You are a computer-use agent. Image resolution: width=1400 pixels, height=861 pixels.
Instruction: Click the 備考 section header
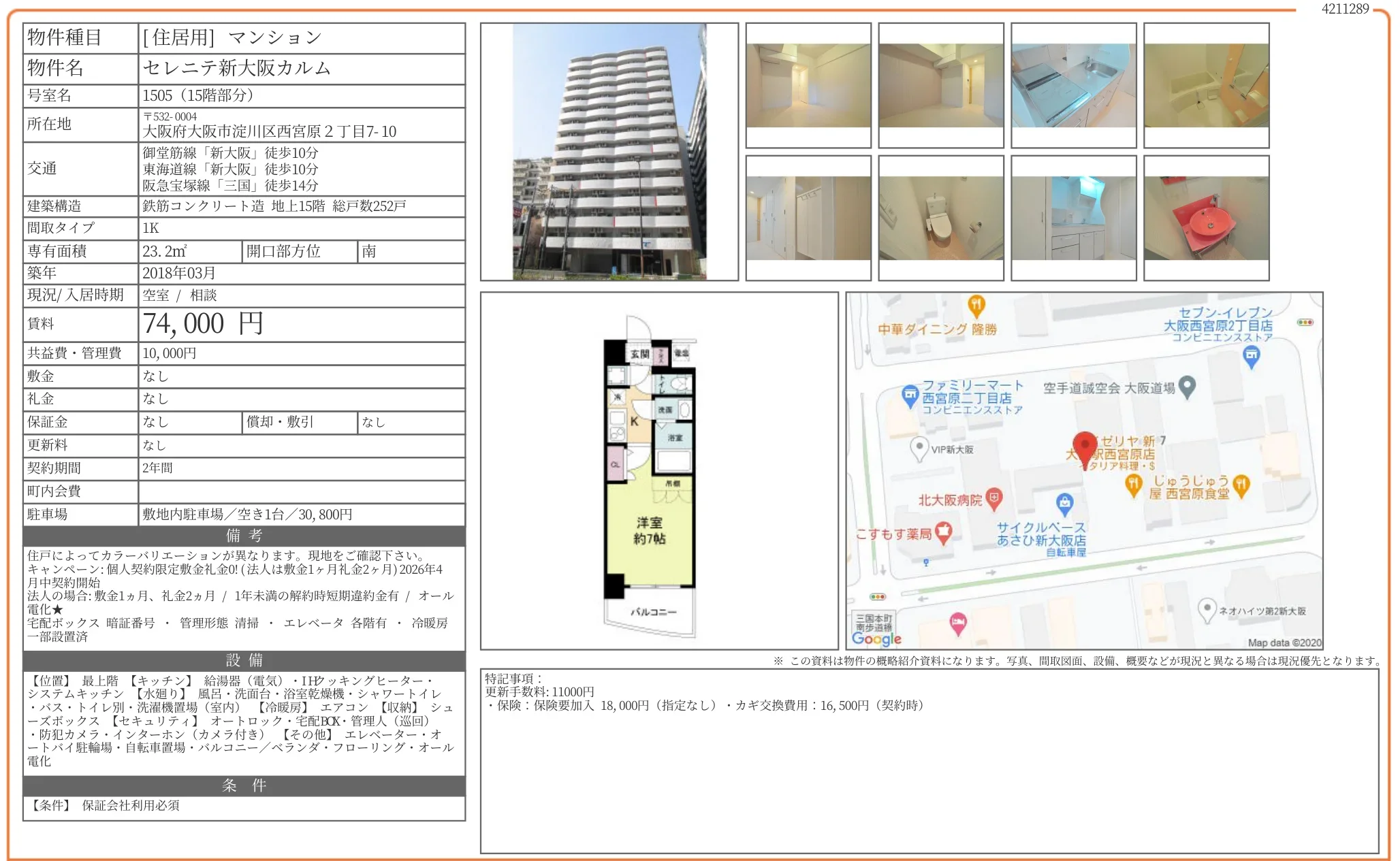point(244,536)
